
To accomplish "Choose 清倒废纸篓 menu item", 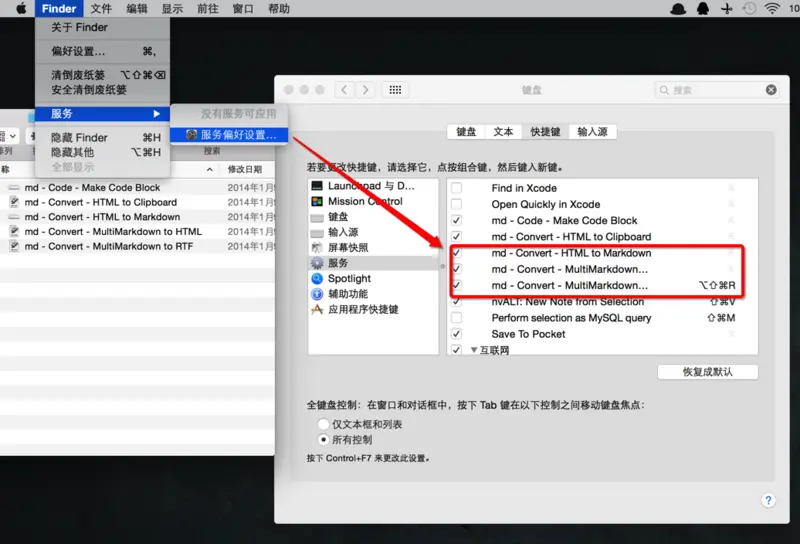I will pos(103,75).
